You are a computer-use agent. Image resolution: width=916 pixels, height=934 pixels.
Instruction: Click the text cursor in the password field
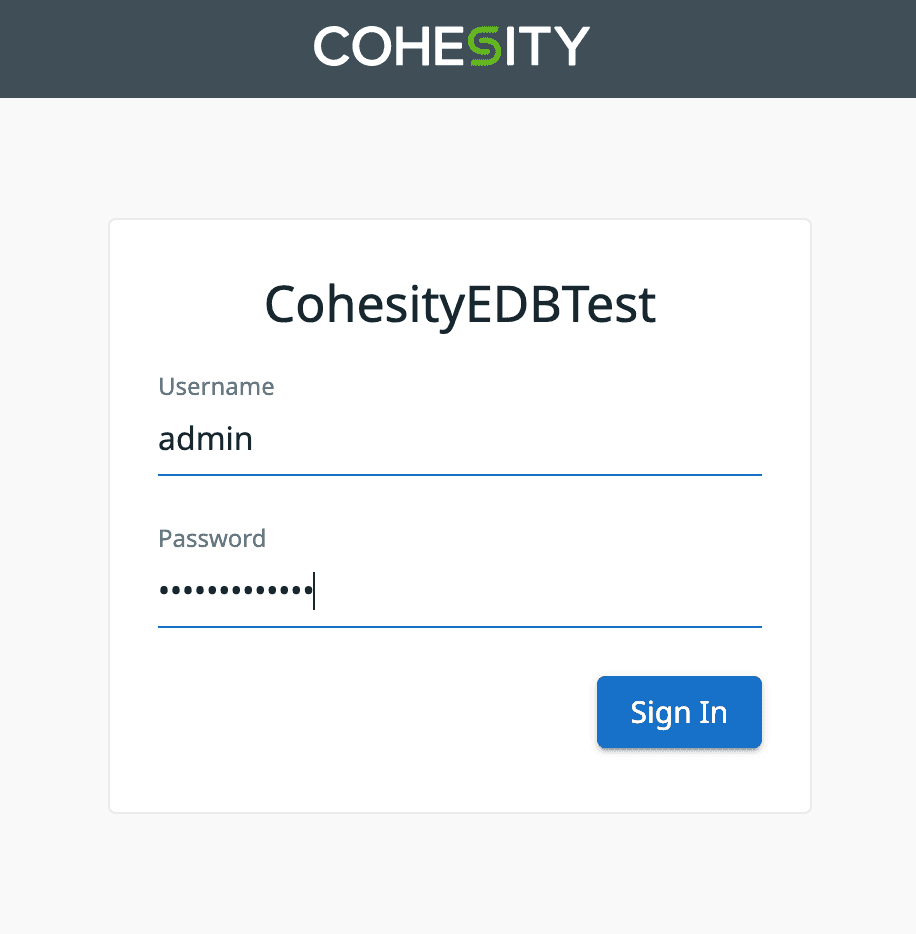pyautogui.click(x=314, y=591)
